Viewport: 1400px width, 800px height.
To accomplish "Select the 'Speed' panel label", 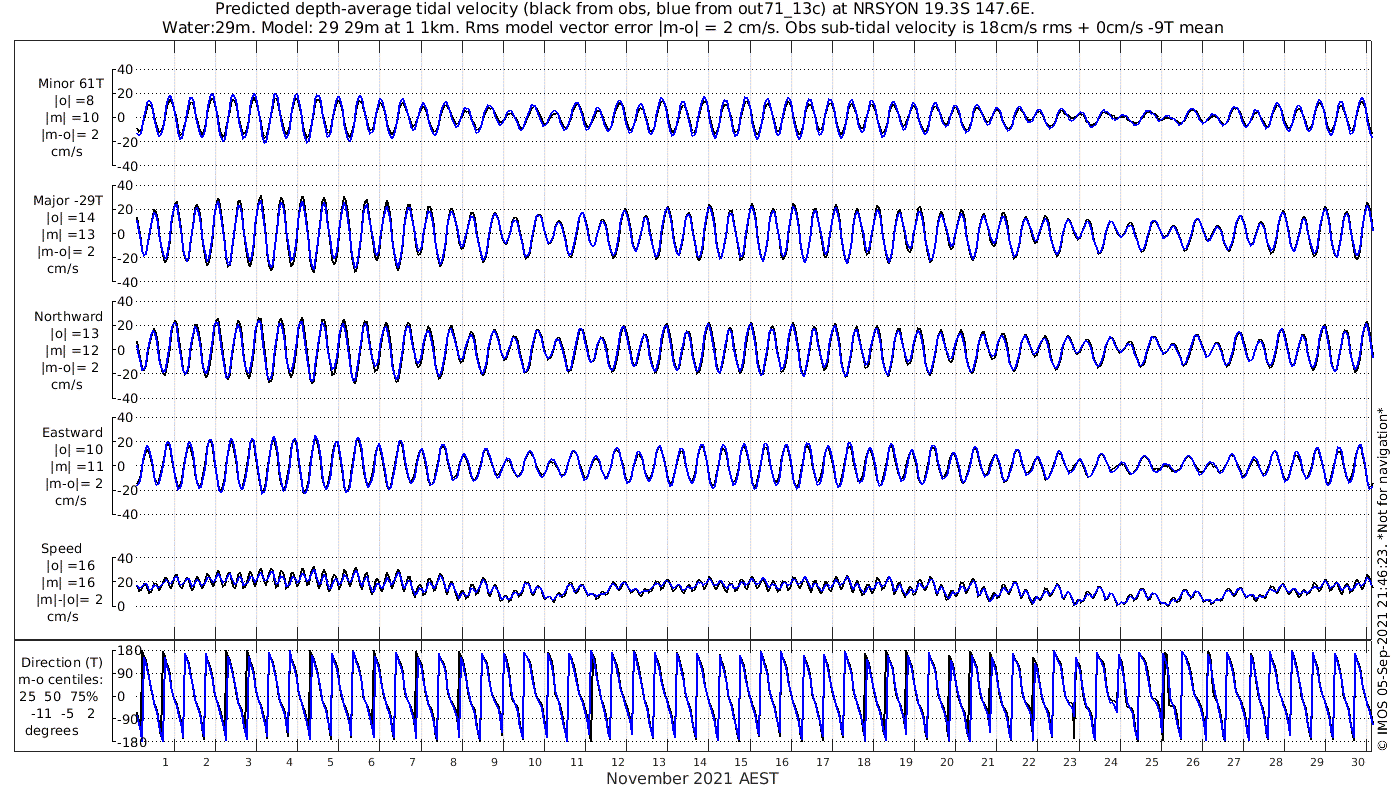I will point(61,548).
